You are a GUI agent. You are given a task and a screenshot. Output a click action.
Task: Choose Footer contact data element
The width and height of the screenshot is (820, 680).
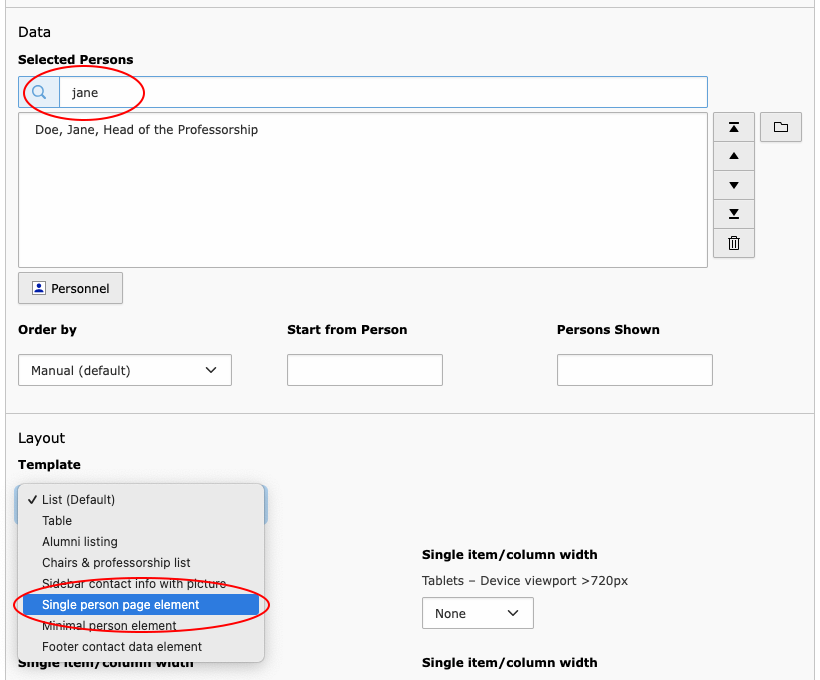pos(122,647)
